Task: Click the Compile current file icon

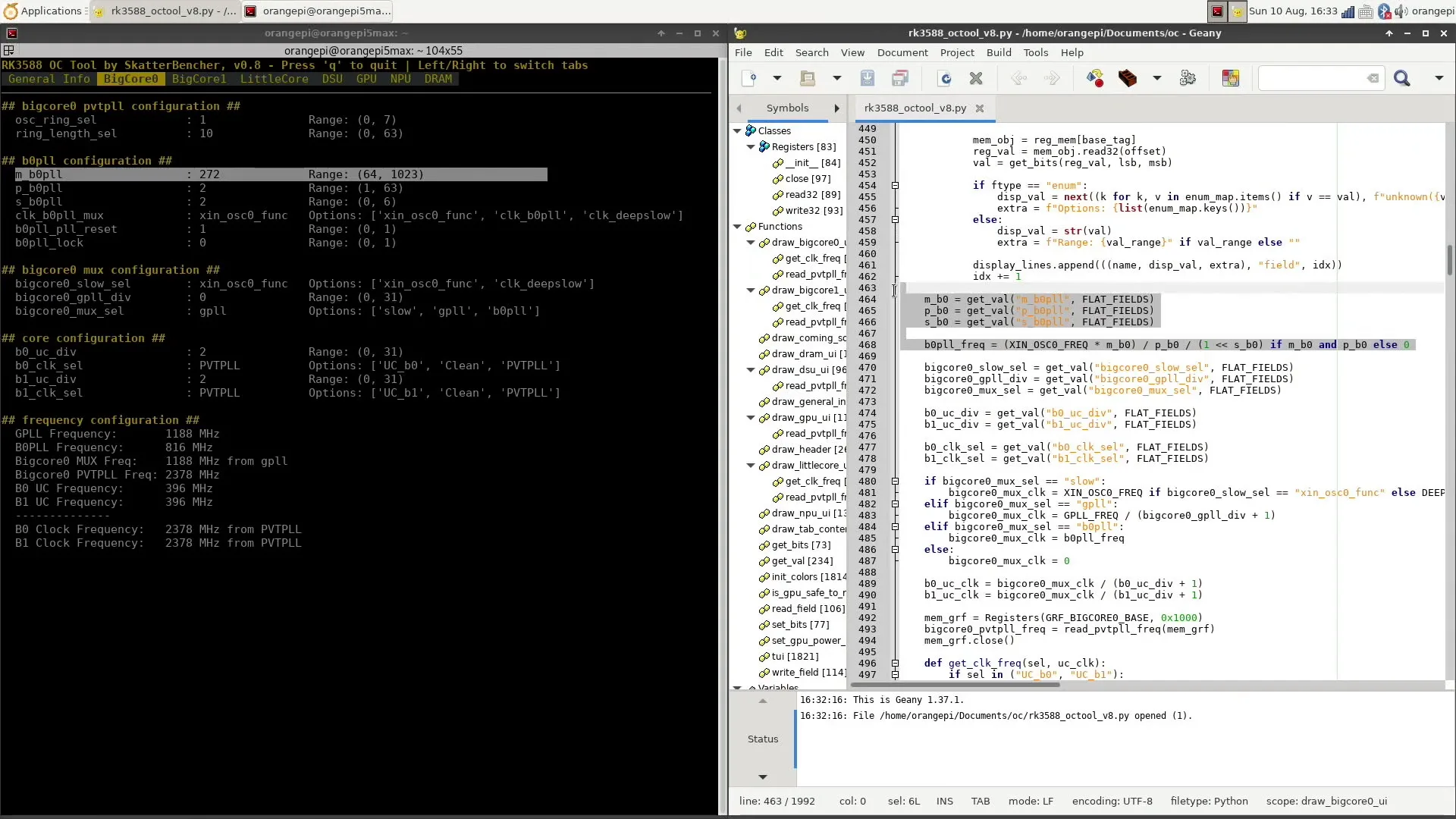Action: pyautogui.click(x=1094, y=78)
